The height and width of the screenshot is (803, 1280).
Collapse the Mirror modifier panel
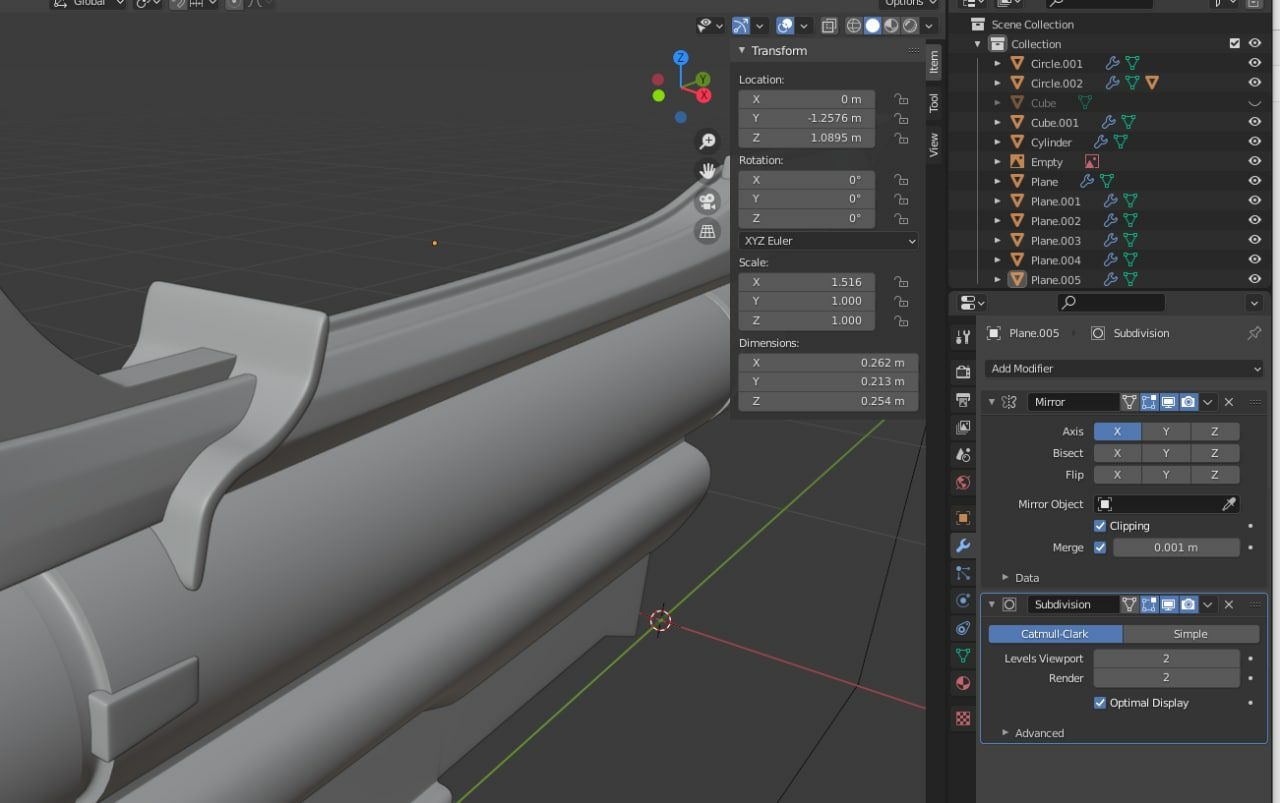[x=992, y=402]
